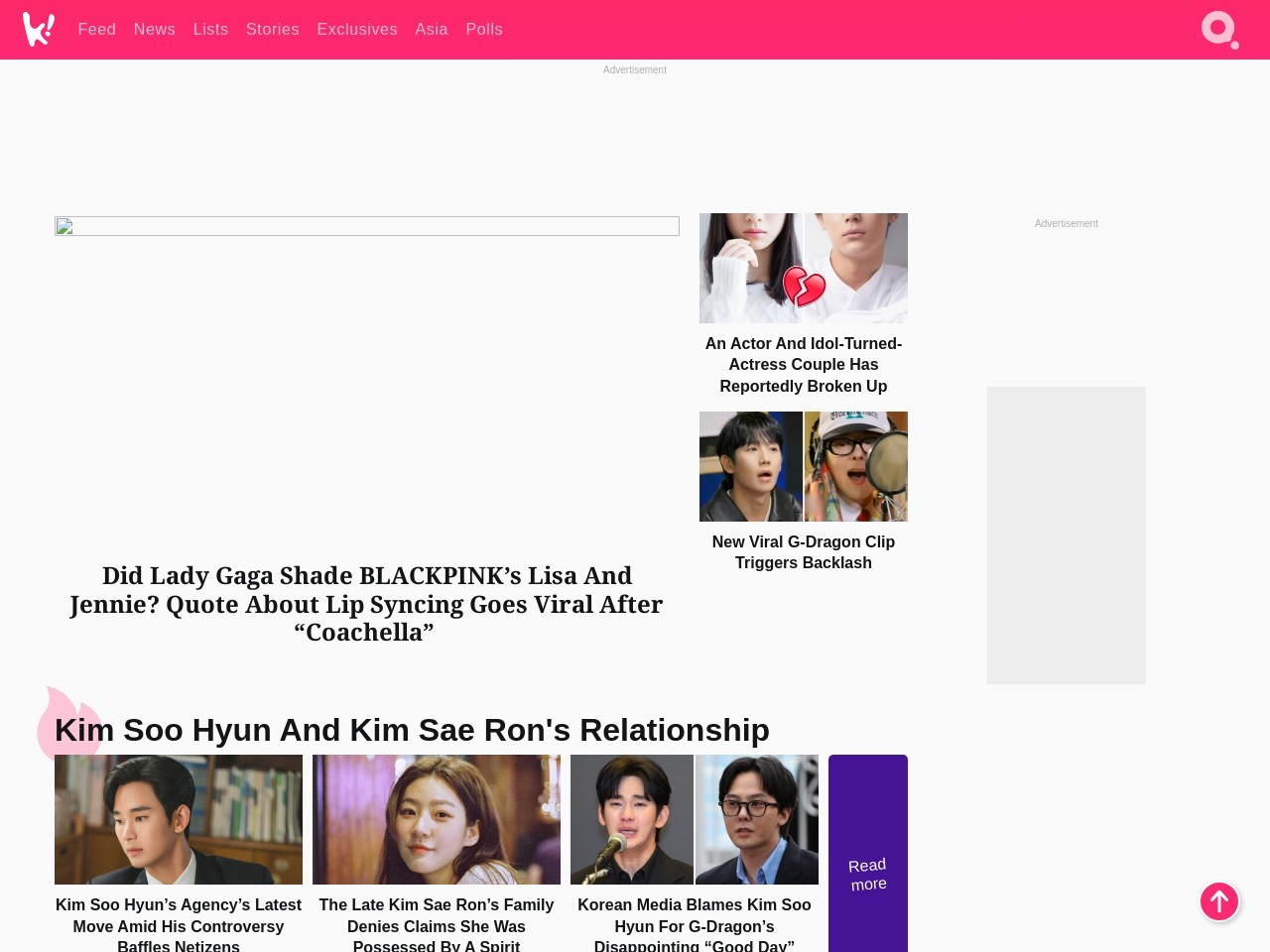Click Kim Soo Hyun And Kim Sae Ron's Relationship heading

coord(412,730)
